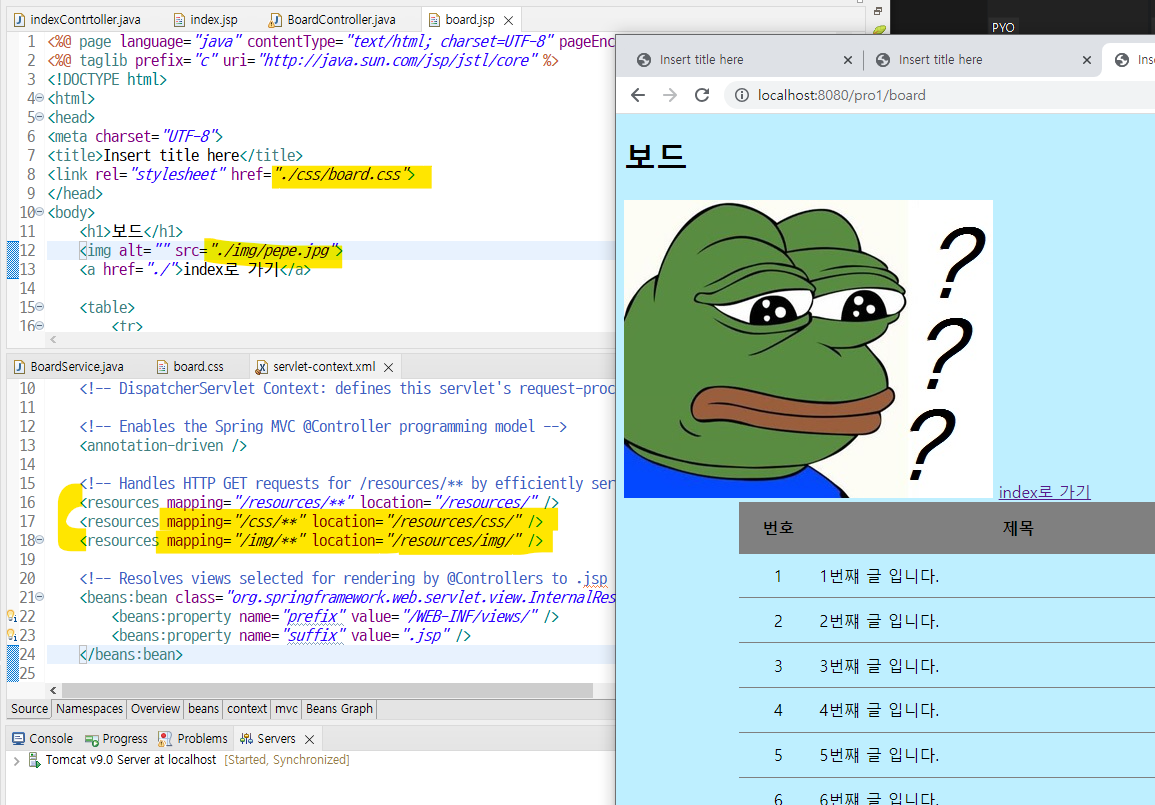
Task: Click the Tomcat server icon in Servers view
Action: coord(34,760)
